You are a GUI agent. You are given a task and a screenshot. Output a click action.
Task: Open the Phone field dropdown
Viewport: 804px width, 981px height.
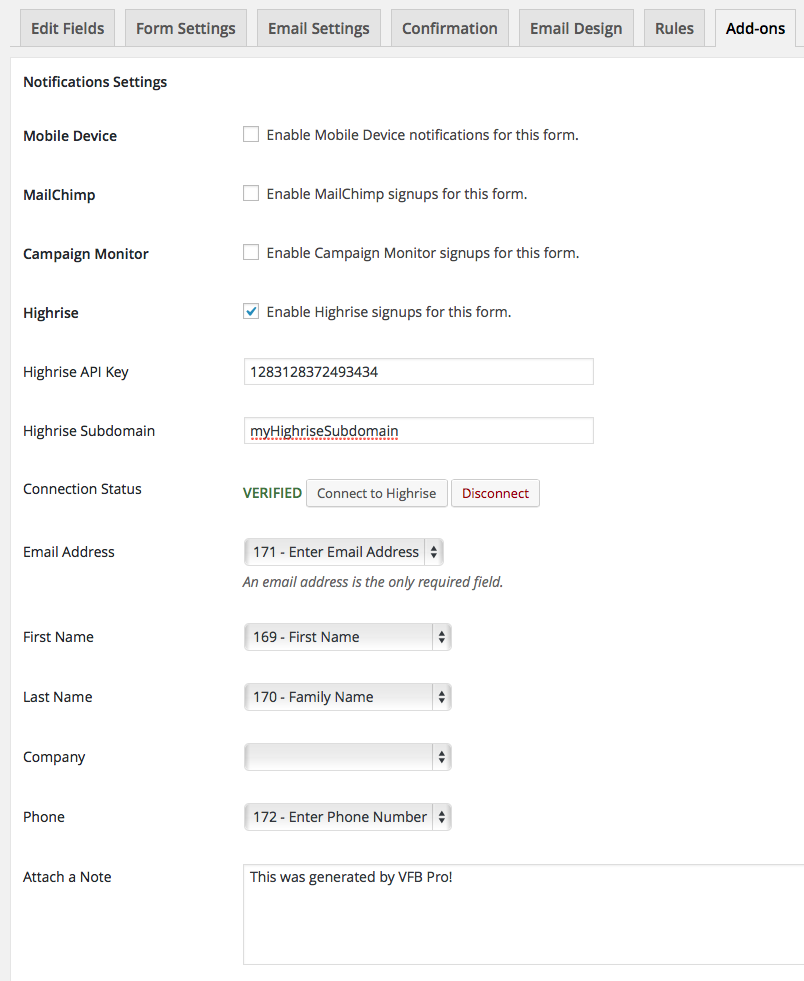point(347,817)
